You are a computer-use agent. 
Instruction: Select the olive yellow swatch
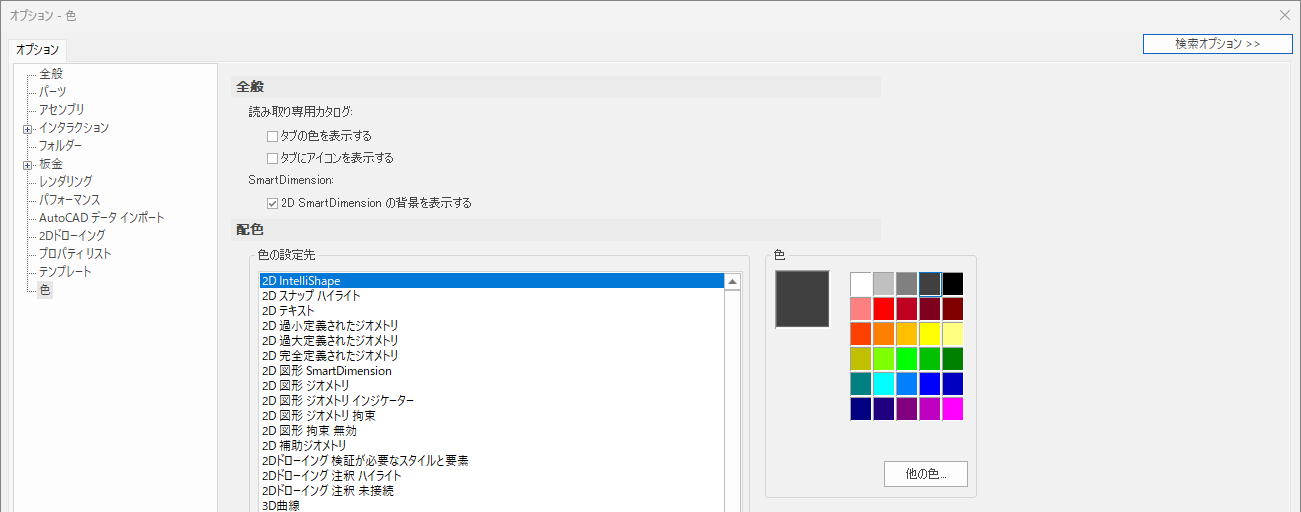[x=861, y=359]
